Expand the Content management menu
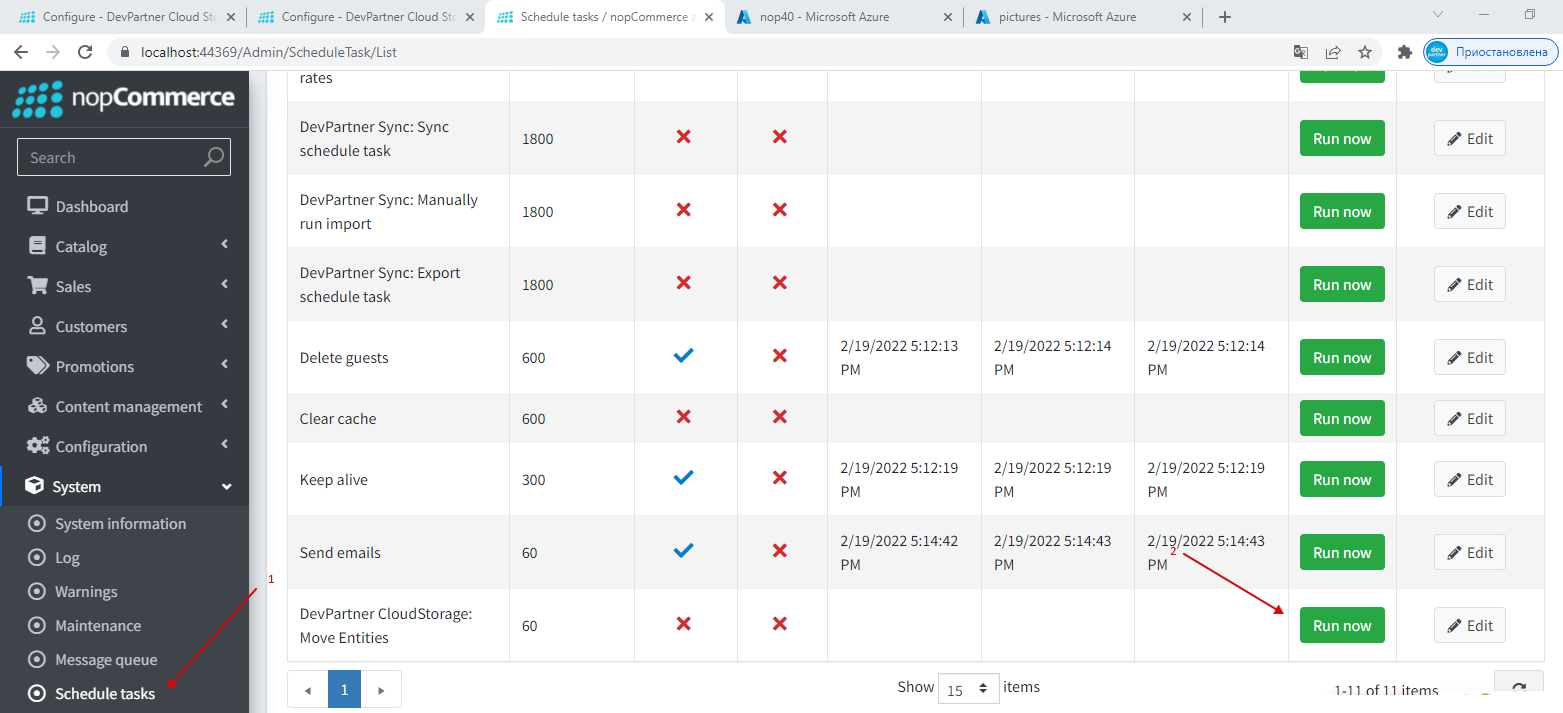Screen dimensions: 1563x713 (124, 406)
